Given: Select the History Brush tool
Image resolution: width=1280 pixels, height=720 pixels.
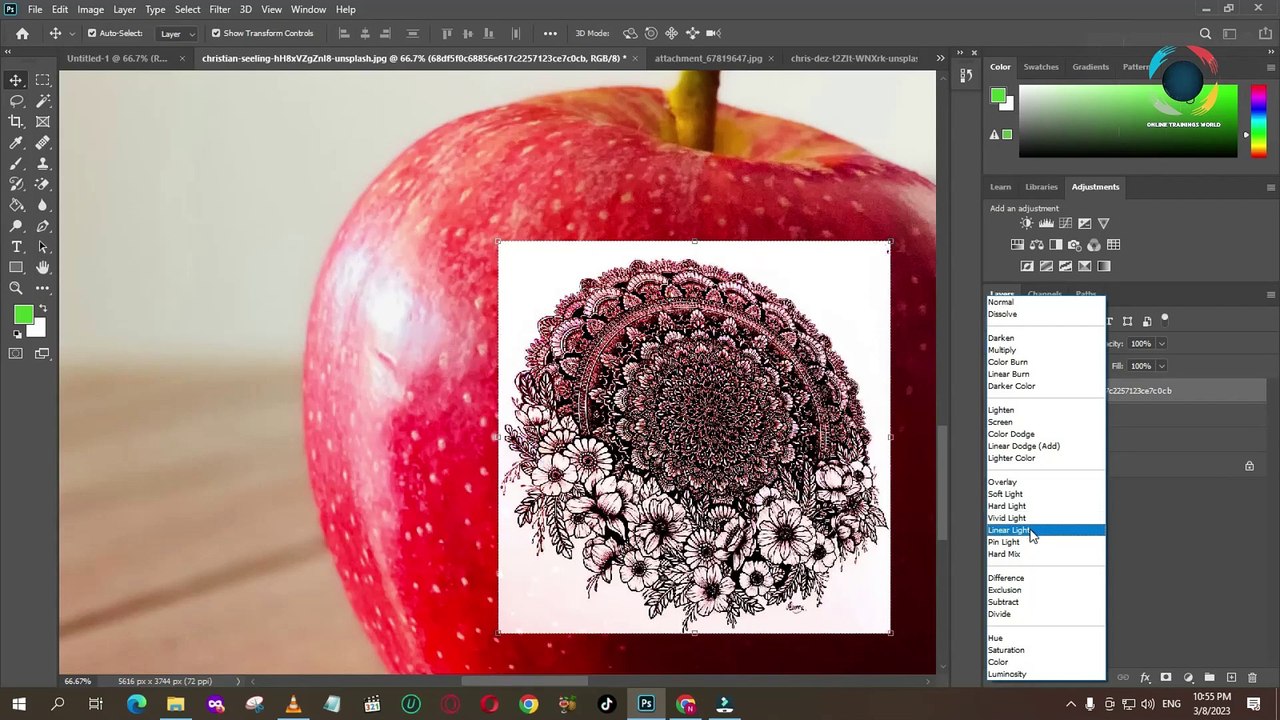Looking at the screenshot, I should coord(16,184).
